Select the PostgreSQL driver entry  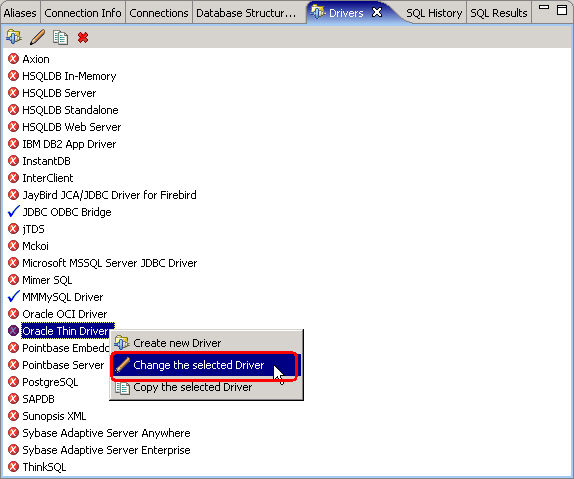click(x=50, y=382)
